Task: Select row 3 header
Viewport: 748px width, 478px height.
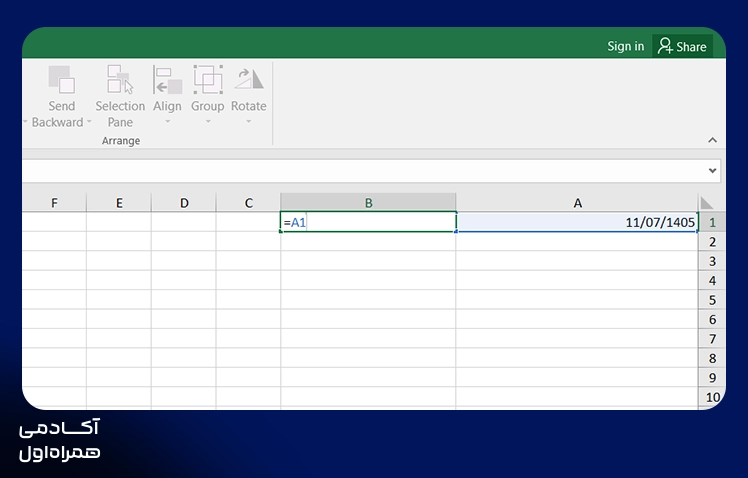Action: [x=712, y=261]
